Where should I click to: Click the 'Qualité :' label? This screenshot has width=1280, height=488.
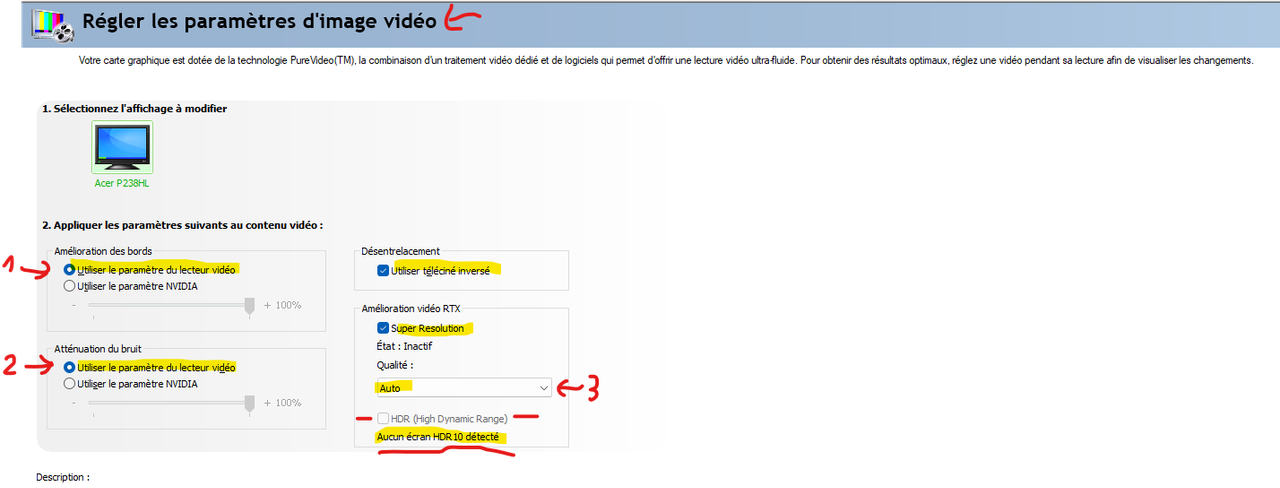[x=395, y=366]
